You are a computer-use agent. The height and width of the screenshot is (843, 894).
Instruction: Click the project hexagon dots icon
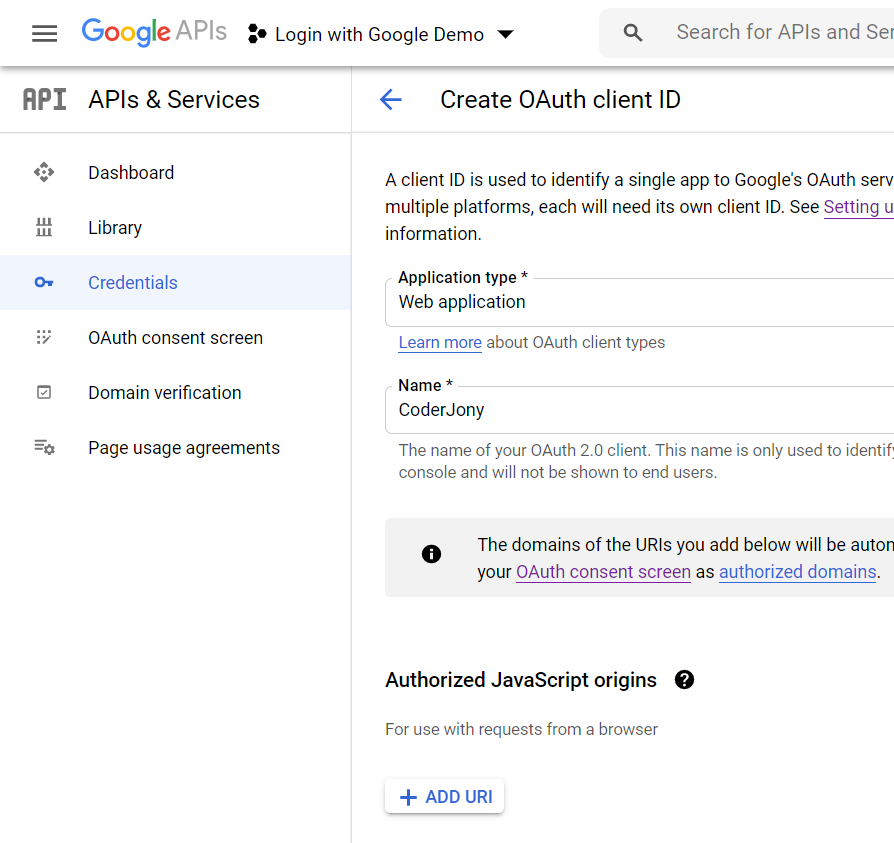coord(257,34)
